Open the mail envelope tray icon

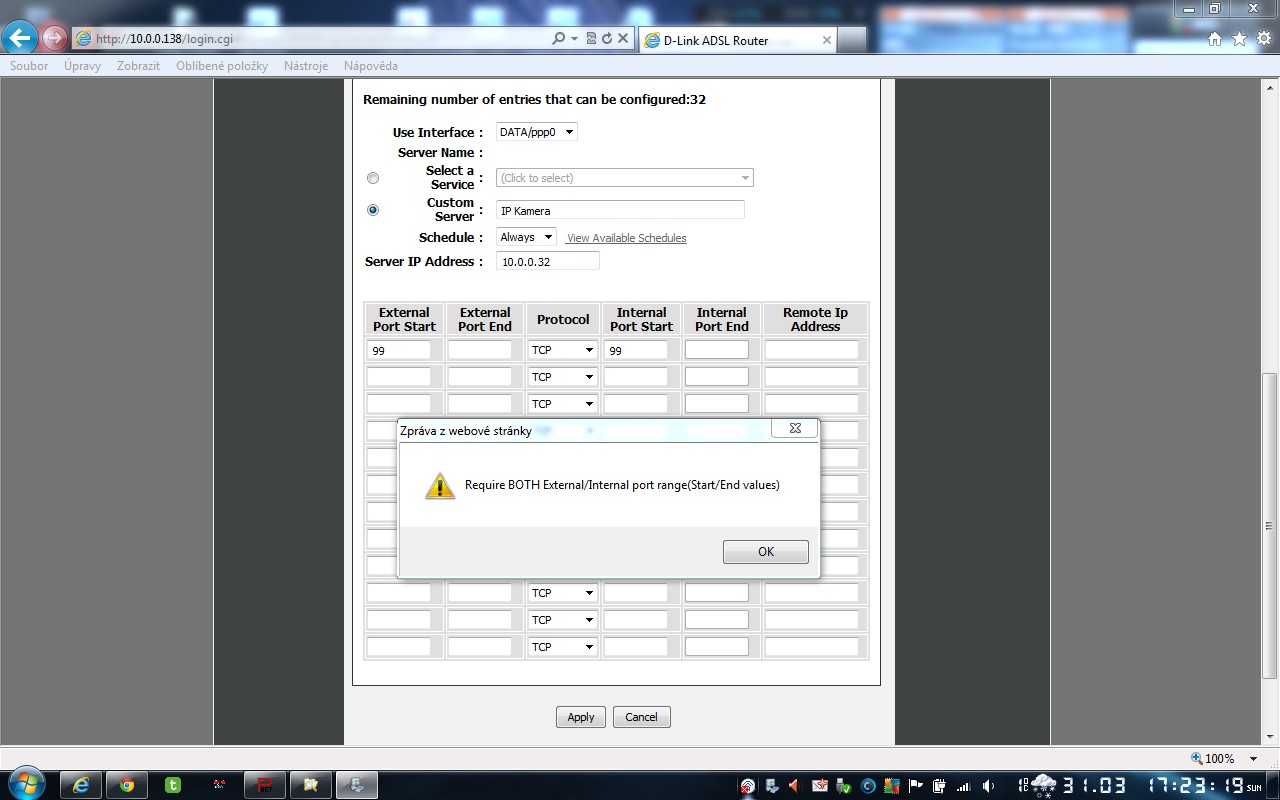820,785
